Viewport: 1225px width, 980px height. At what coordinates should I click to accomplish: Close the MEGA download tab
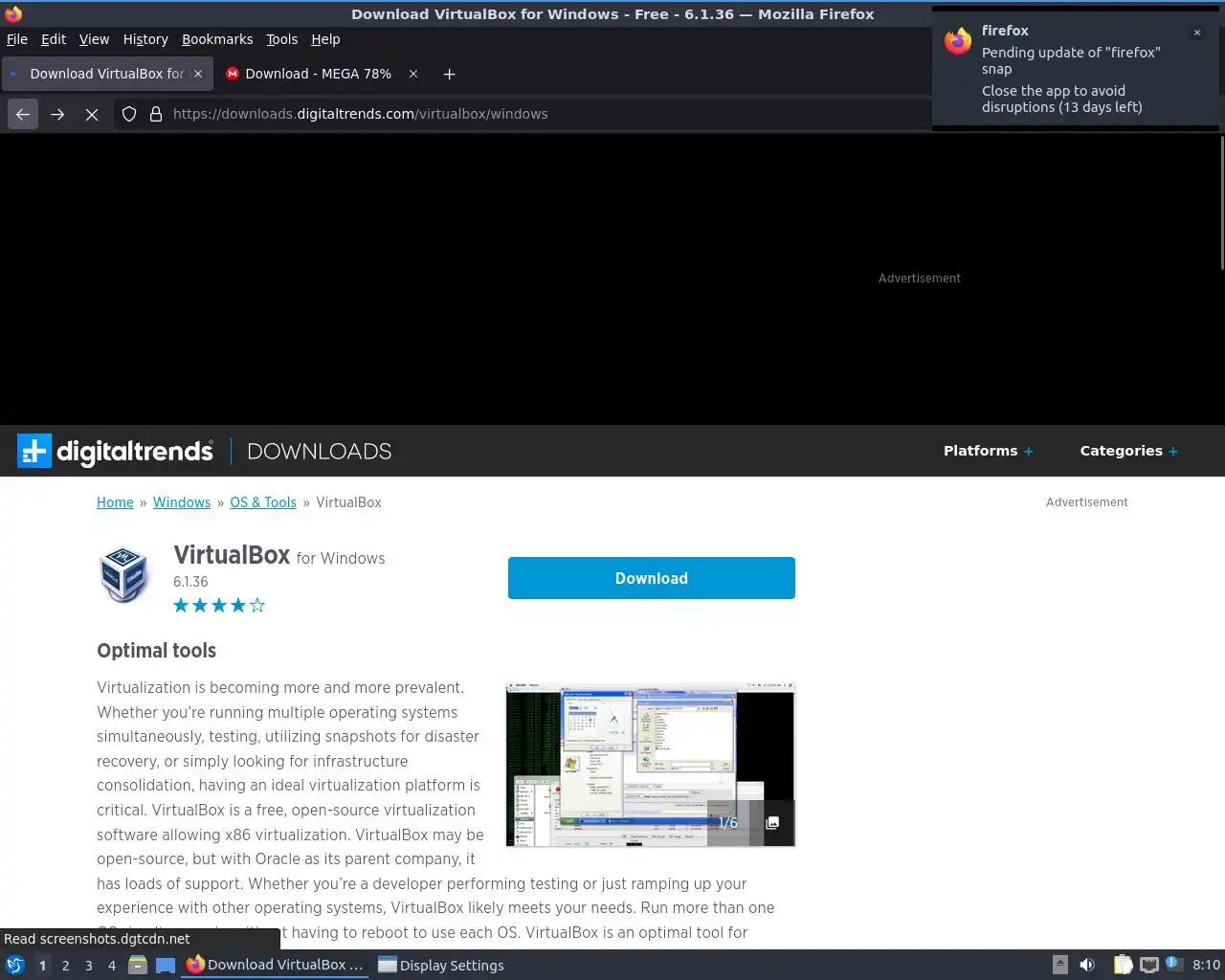tap(413, 74)
